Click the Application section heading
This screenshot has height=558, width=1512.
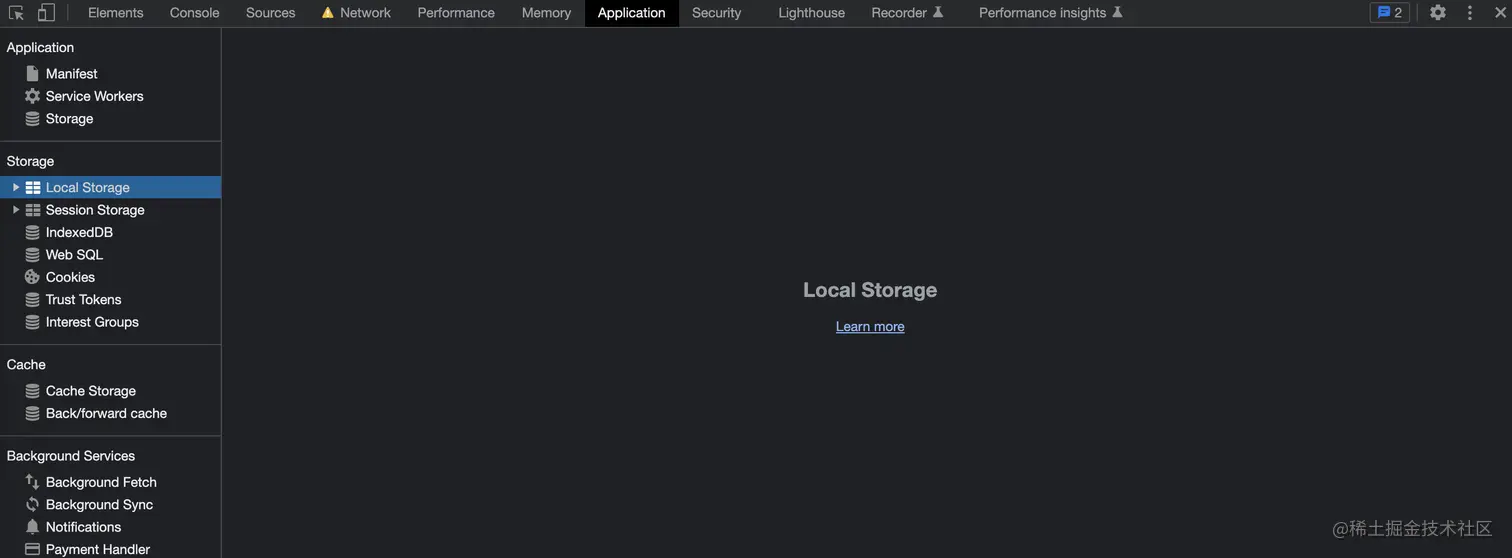(40, 47)
